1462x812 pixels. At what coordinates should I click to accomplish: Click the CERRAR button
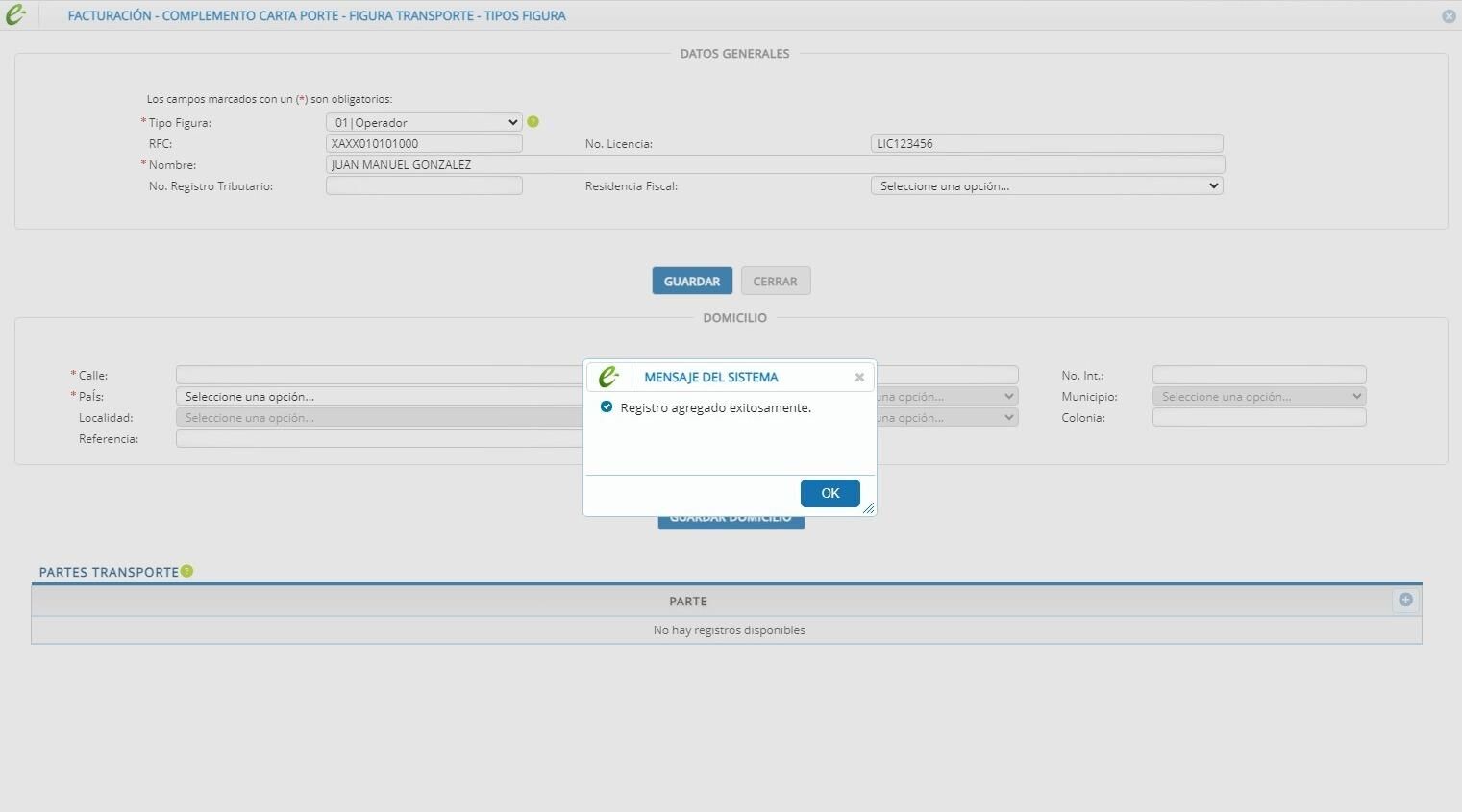[x=776, y=281]
